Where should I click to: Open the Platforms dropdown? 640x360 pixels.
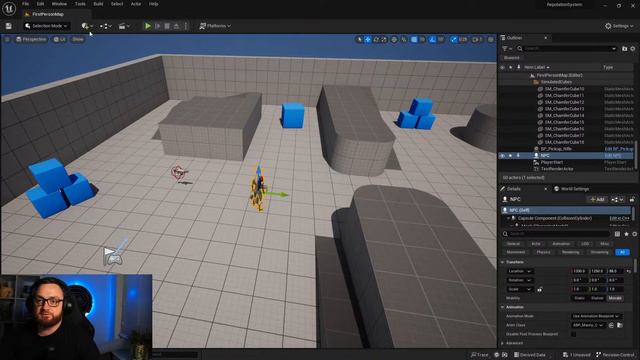click(215, 26)
